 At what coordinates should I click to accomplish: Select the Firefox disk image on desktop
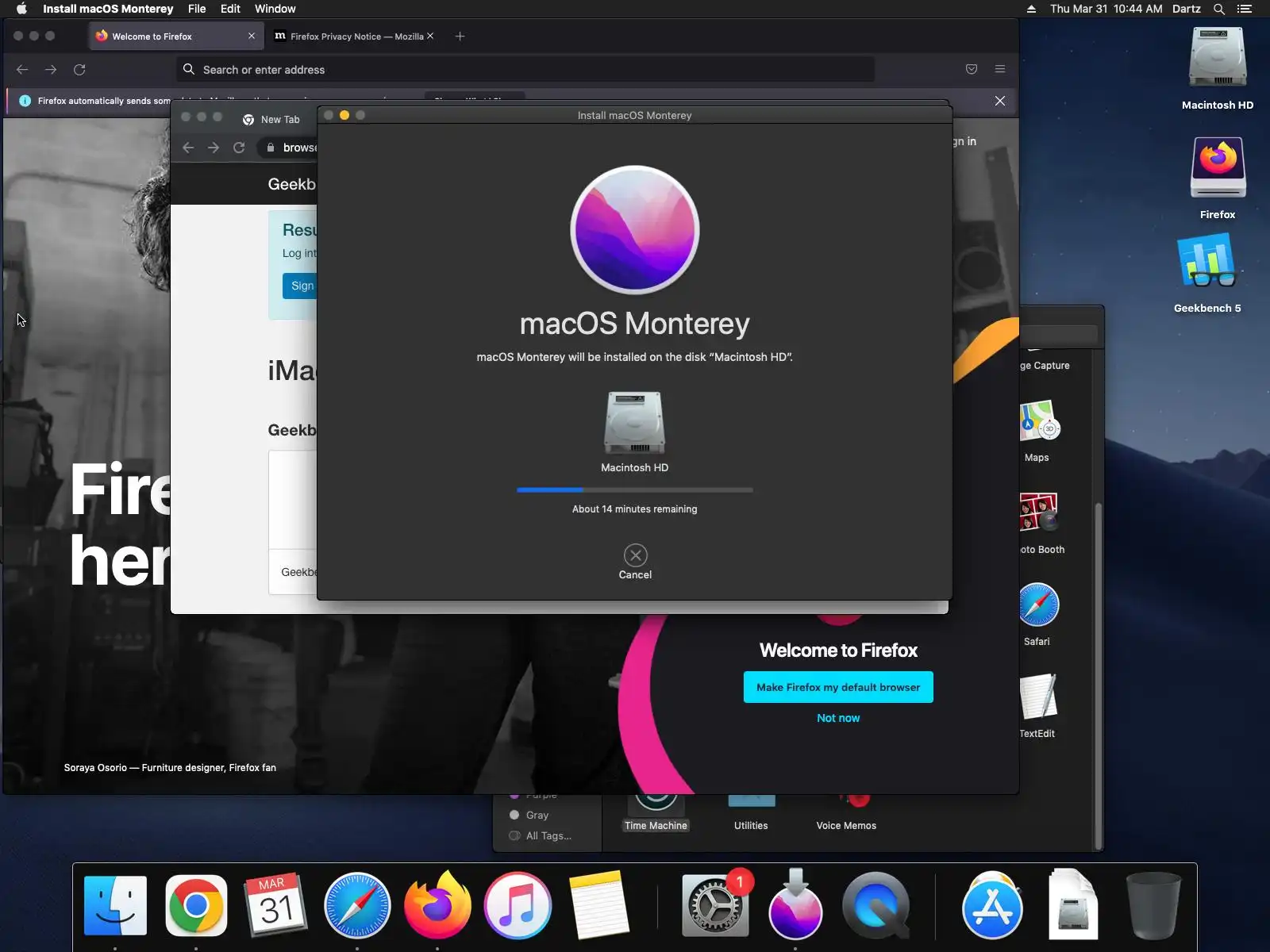pos(1218,178)
